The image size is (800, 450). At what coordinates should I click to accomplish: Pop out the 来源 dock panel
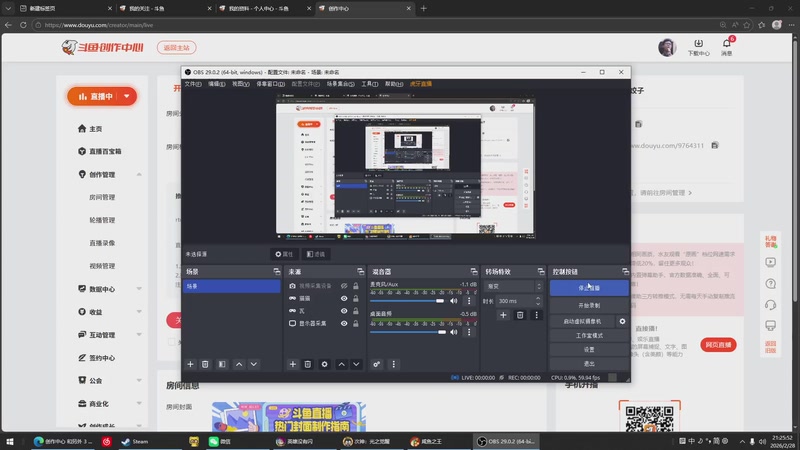[x=361, y=271]
